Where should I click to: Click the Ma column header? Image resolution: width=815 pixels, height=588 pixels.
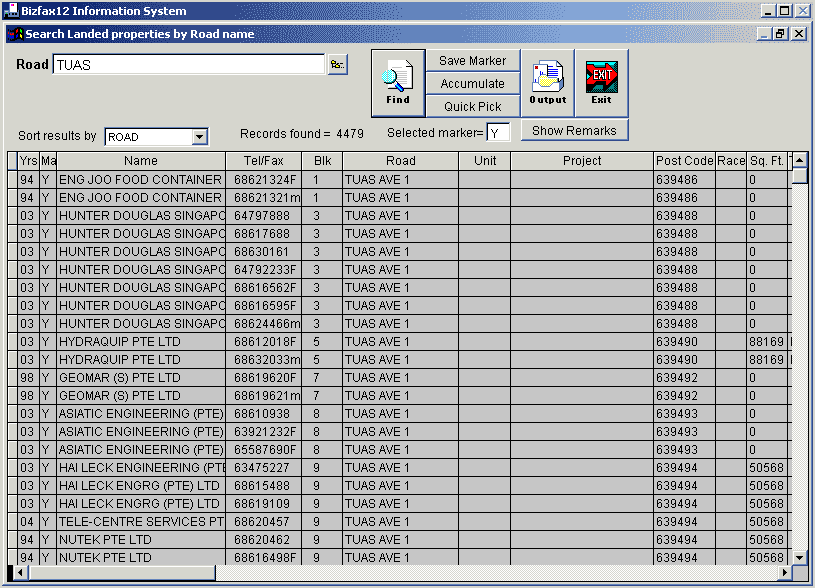(x=48, y=161)
